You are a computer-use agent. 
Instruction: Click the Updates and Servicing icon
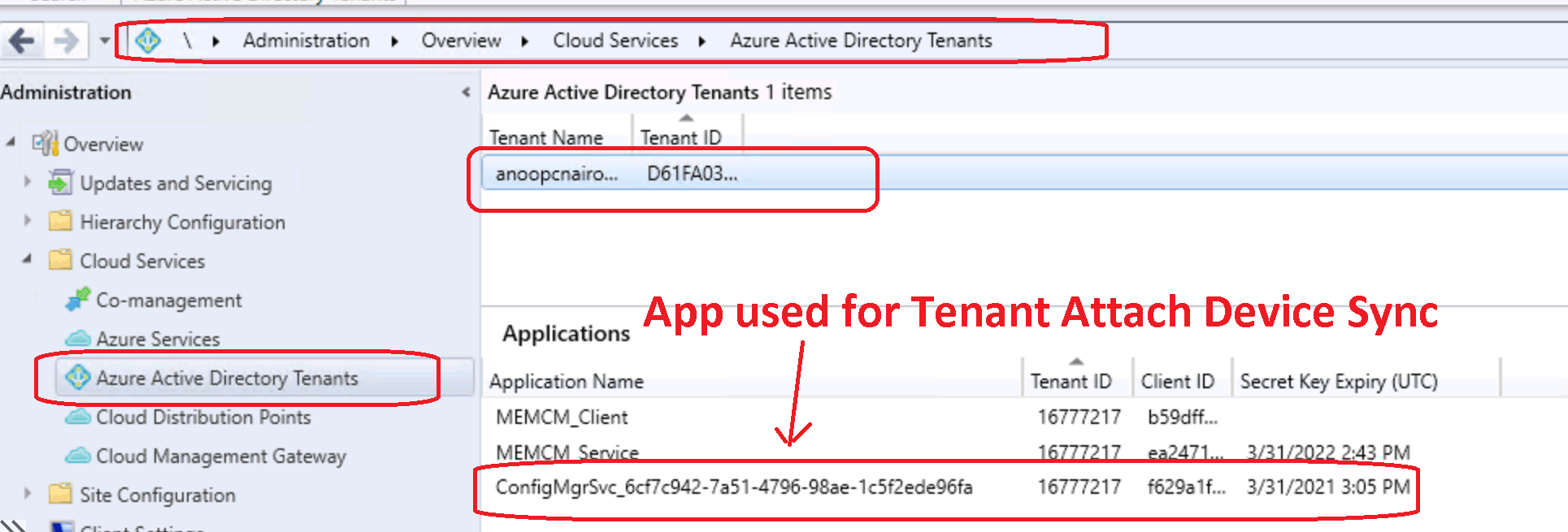click(x=60, y=182)
